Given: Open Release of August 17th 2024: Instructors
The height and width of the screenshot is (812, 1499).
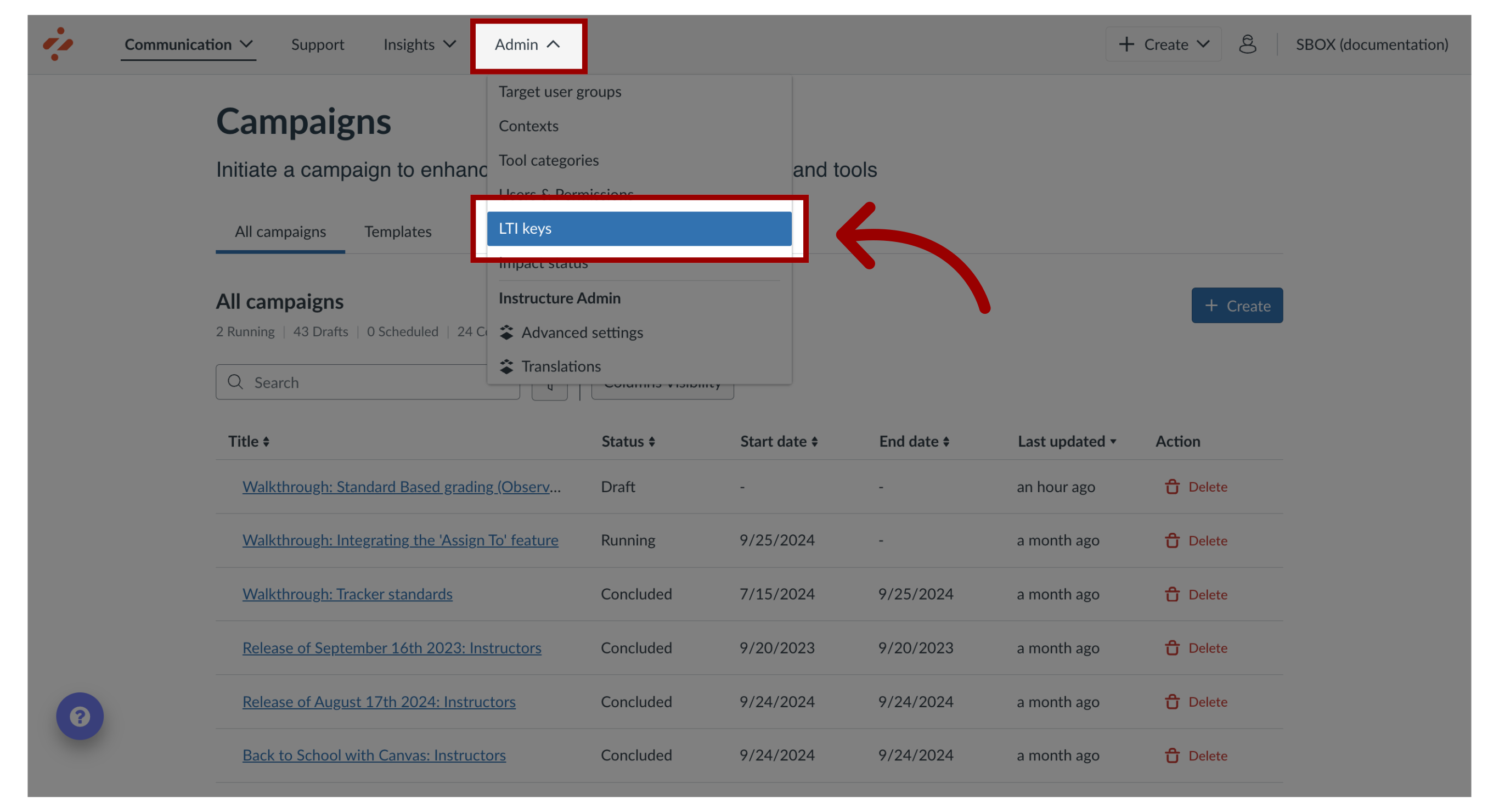Looking at the screenshot, I should (379, 701).
